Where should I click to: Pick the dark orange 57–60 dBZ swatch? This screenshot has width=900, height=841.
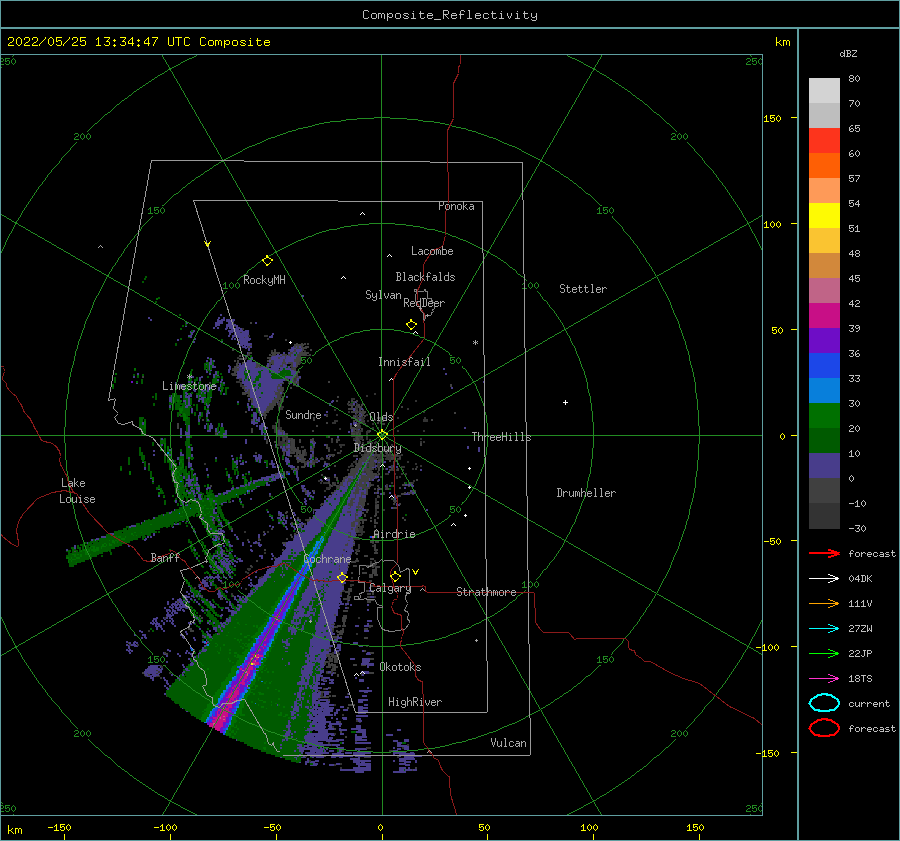click(x=824, y=165)
